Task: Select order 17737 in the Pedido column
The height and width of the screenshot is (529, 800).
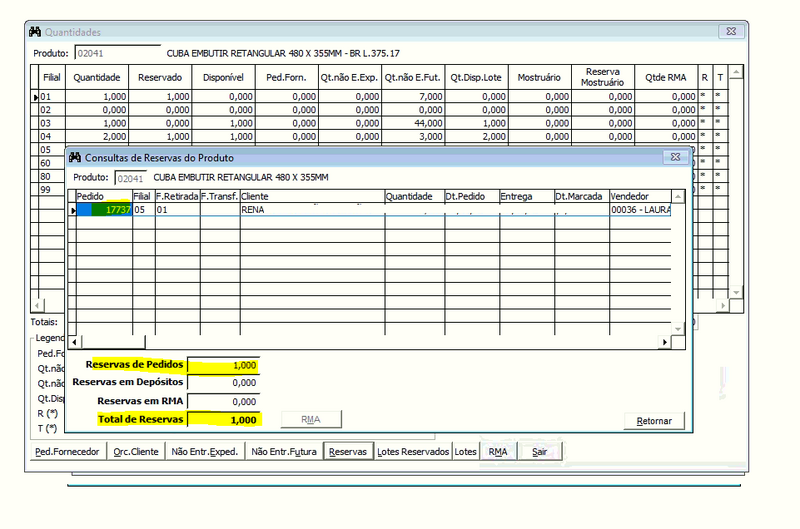Action: tap(104, 210)
